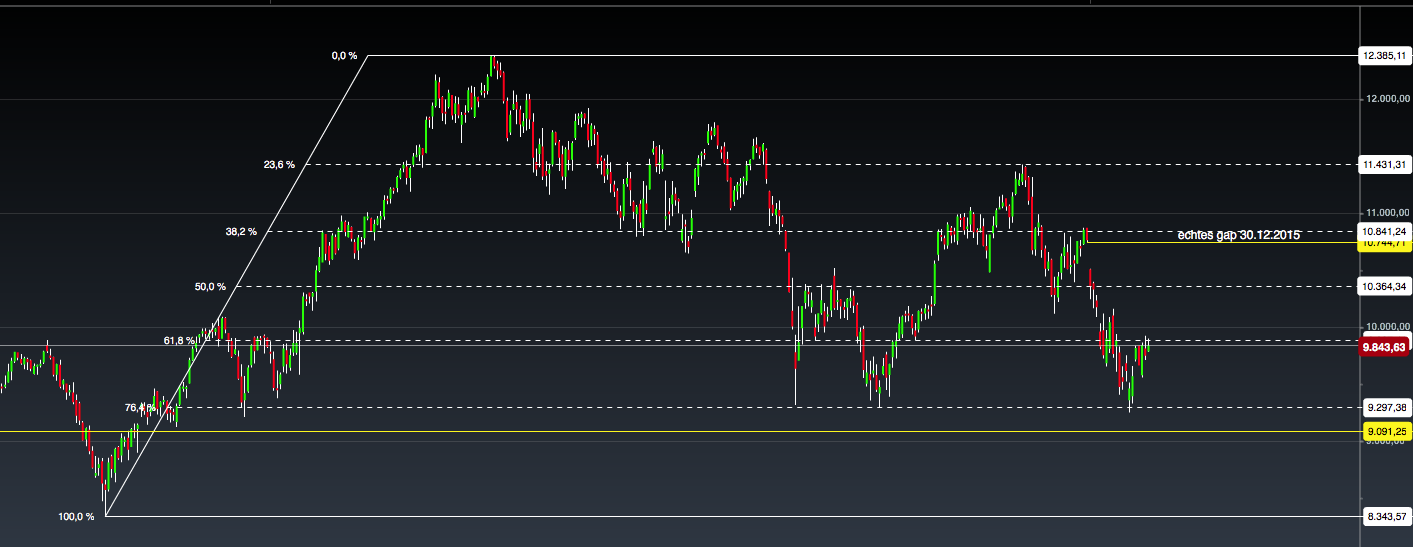Select the 100,0 % Fibonacci base label

[x=76, y=517]
